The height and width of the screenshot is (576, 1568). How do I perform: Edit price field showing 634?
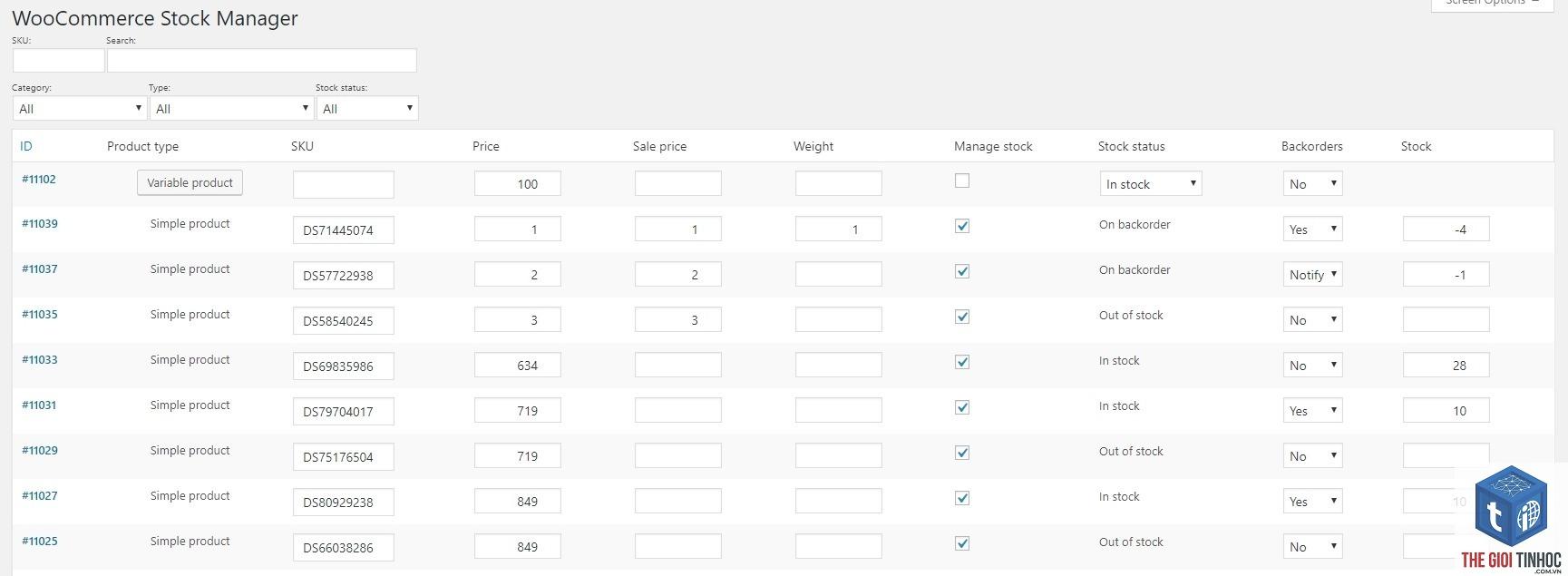518,365
